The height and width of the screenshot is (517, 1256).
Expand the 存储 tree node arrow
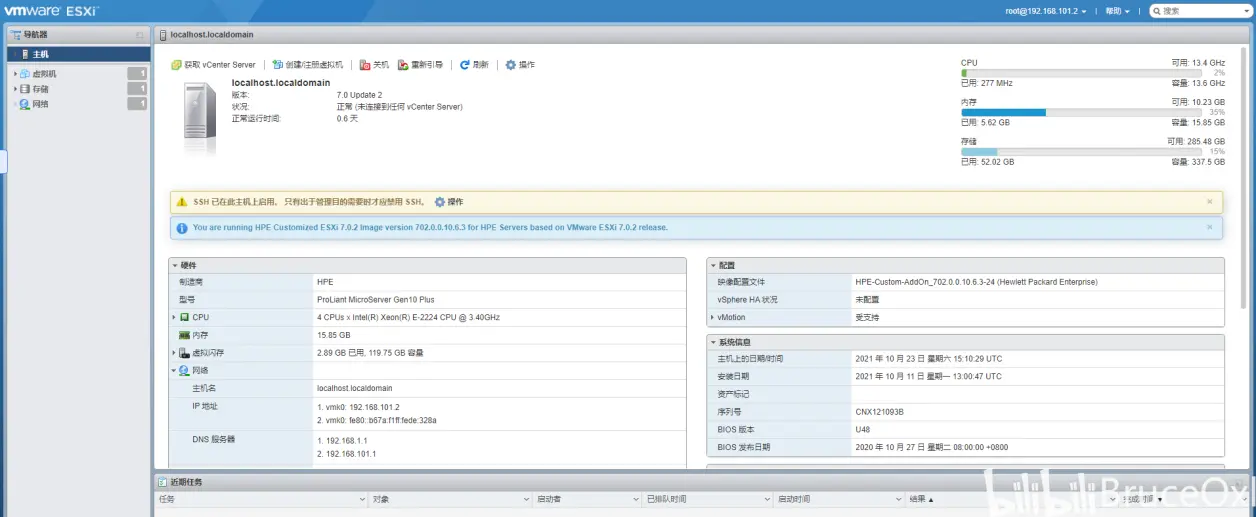click(15, 89)
